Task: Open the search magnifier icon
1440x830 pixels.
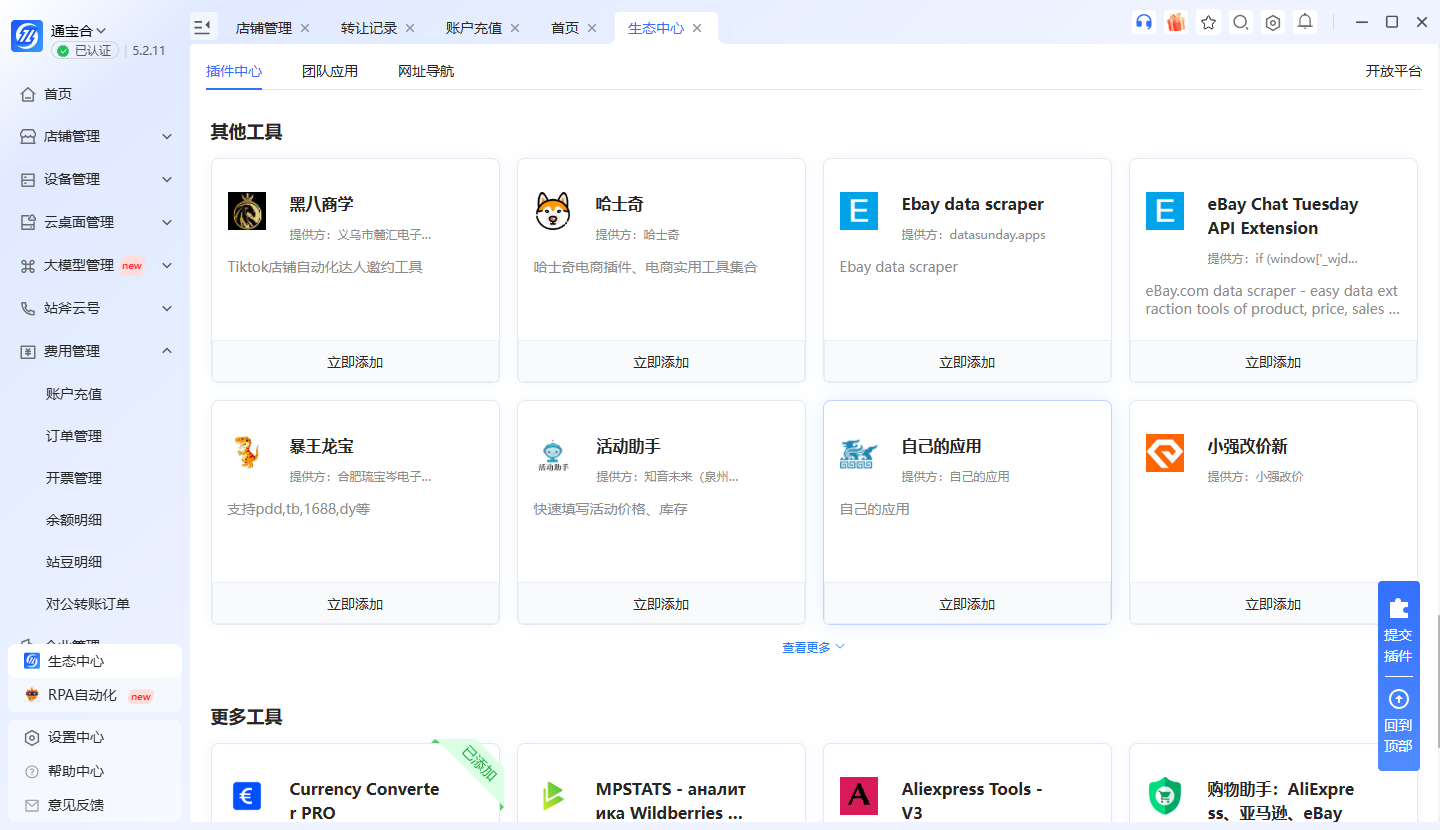Action: (1240, 22)
